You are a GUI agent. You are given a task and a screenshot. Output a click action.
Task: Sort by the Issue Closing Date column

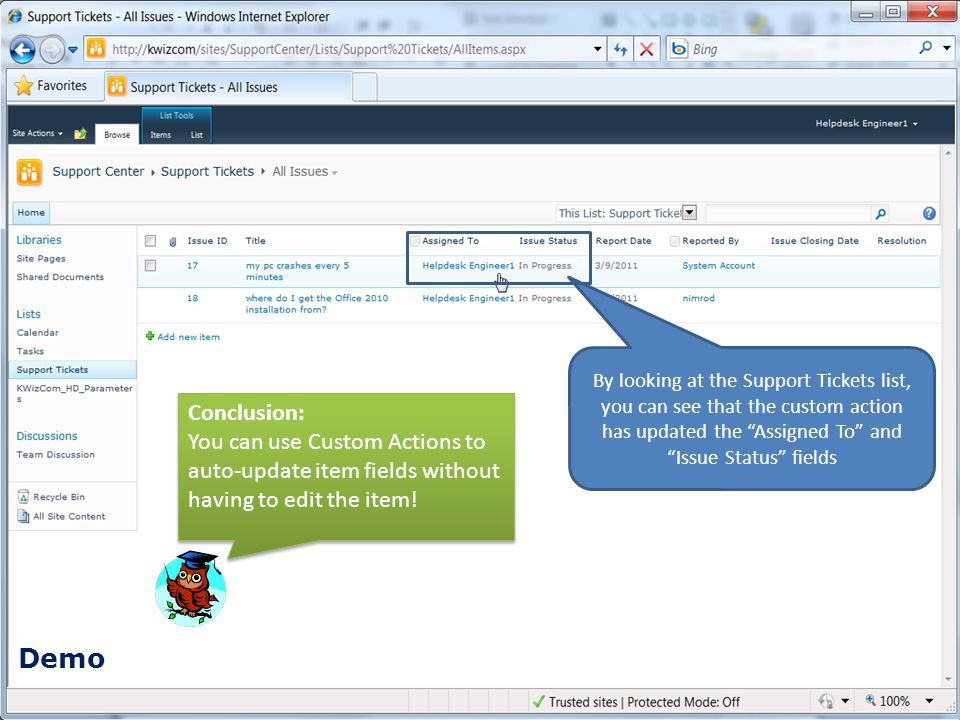(x=814, y=241)
